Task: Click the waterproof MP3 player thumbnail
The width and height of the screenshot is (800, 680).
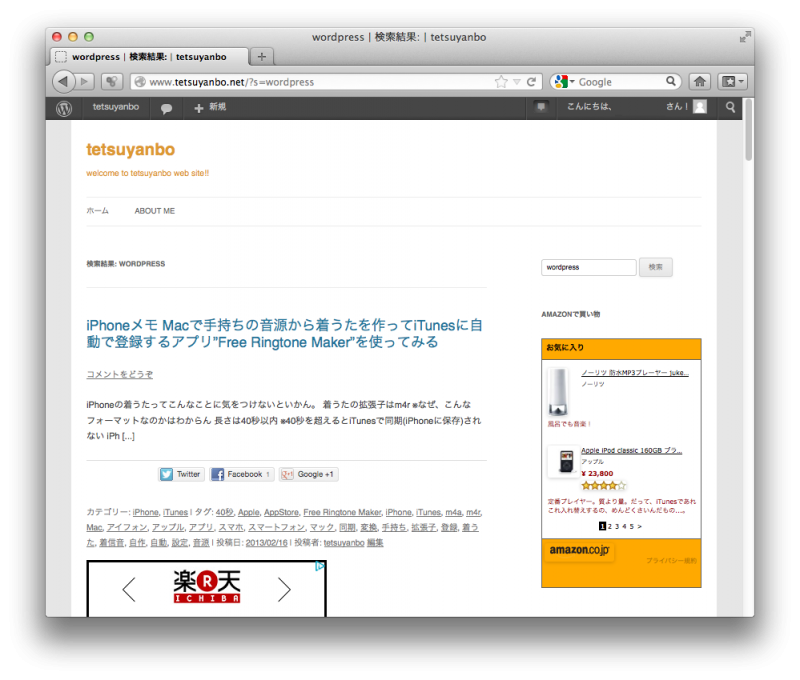Action: 559,392
